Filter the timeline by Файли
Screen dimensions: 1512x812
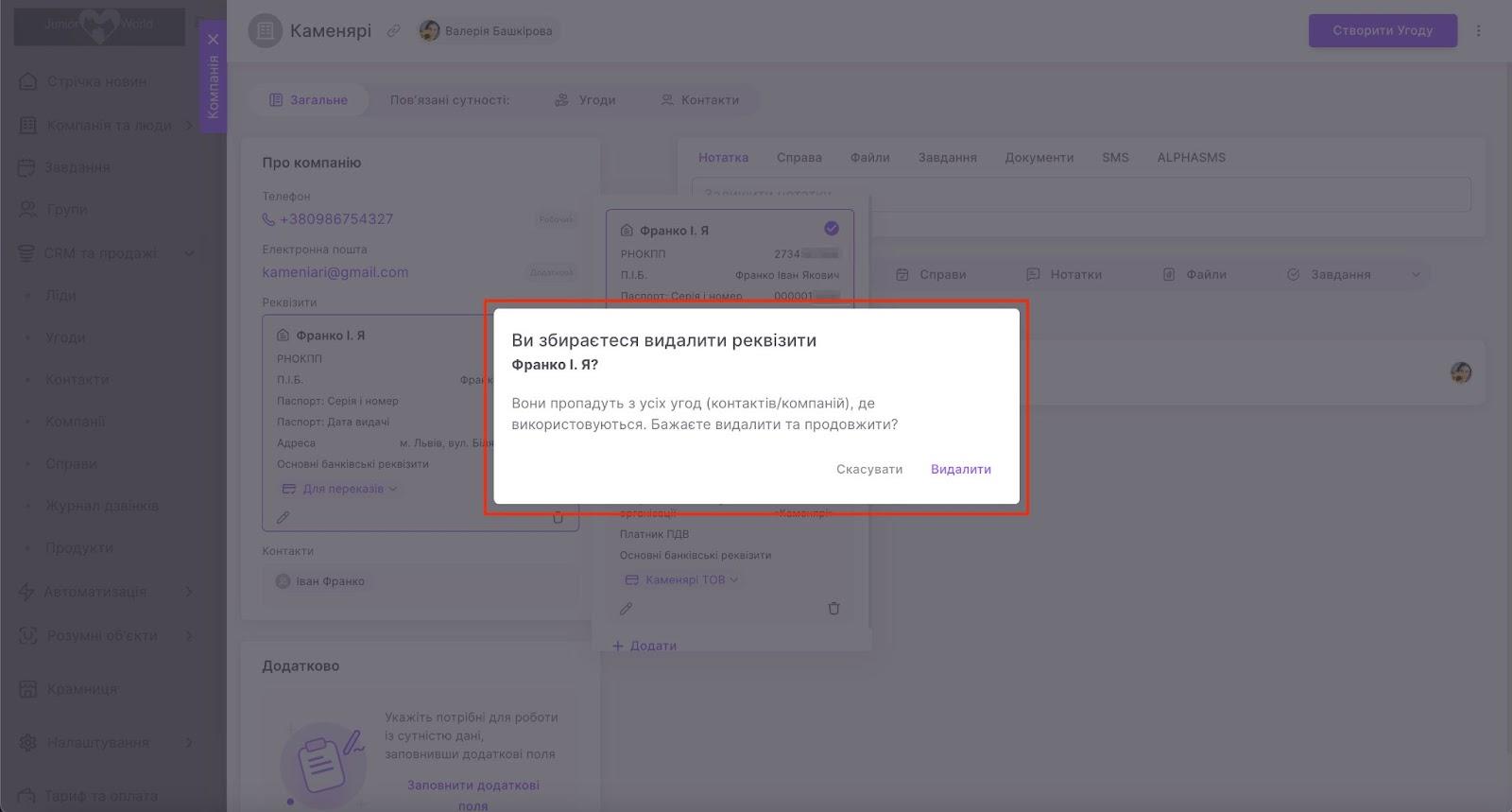coord(1194,274)
